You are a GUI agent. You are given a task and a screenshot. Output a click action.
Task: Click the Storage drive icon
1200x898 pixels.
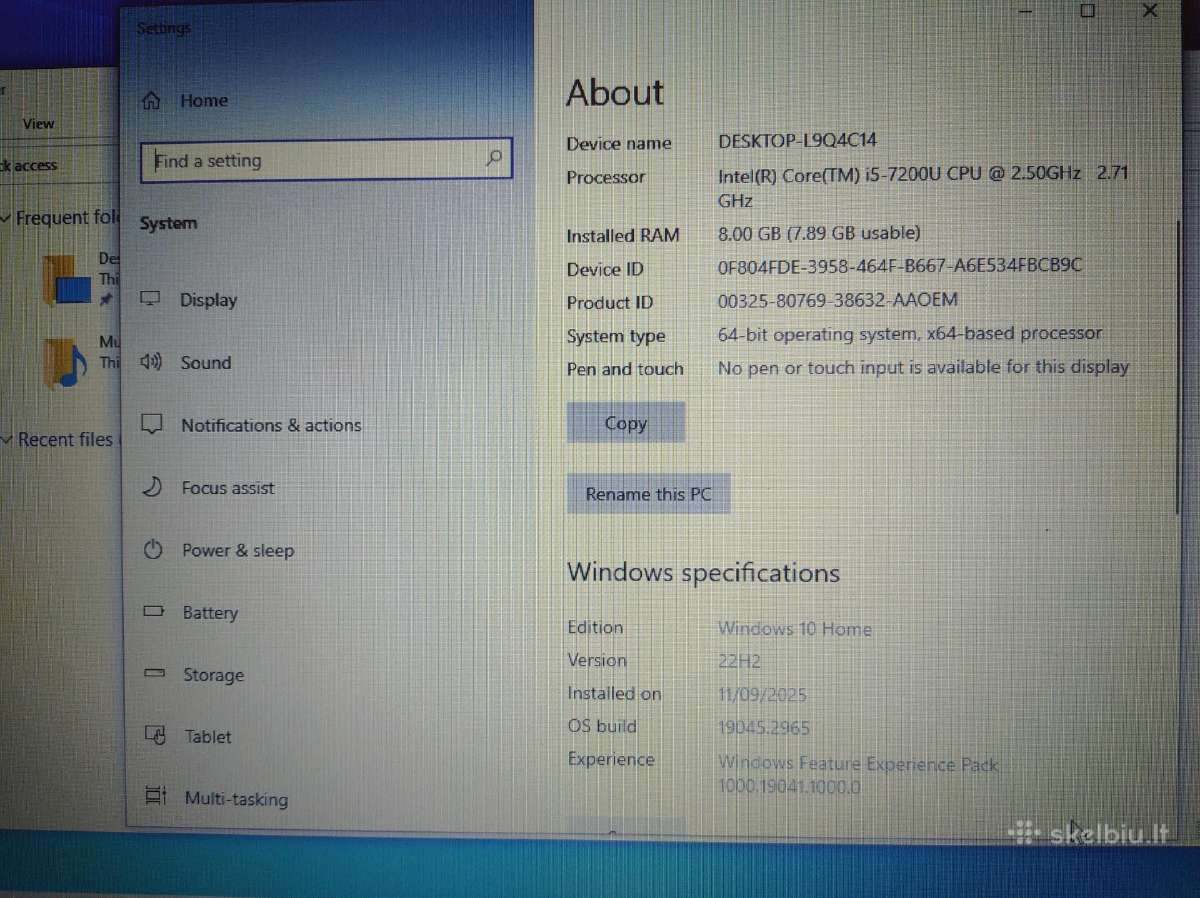click(x=154, y=674)
